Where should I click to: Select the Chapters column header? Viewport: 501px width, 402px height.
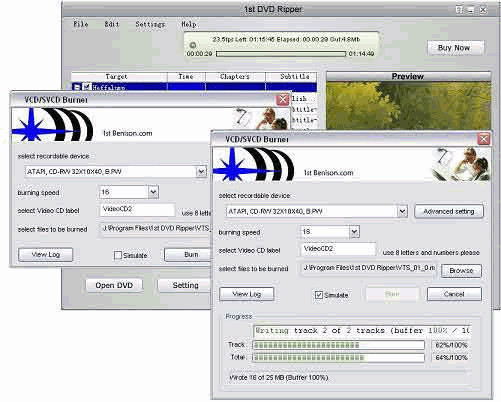tap(235, 77)
